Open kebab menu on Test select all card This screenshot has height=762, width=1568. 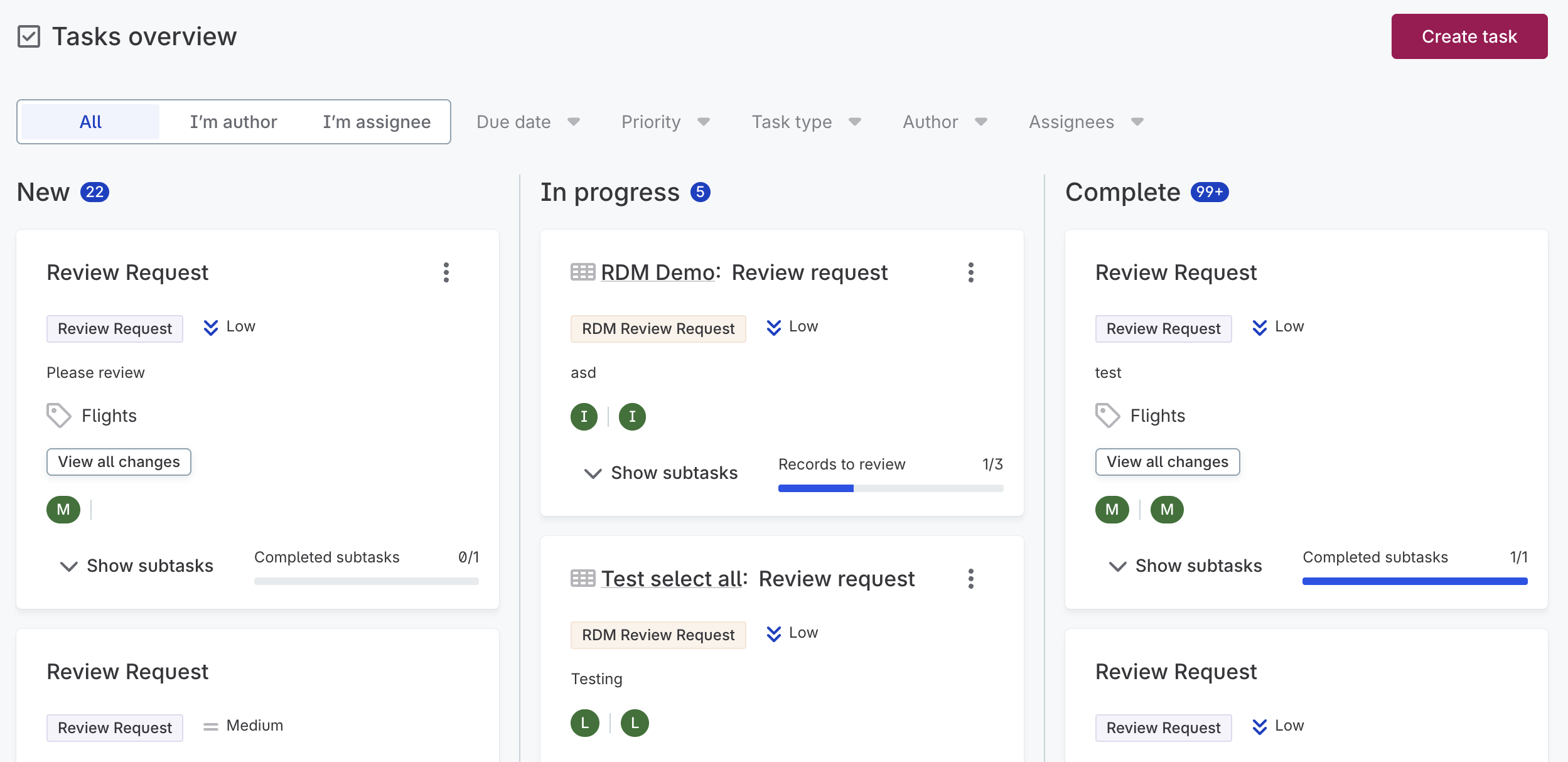(970, 579)
